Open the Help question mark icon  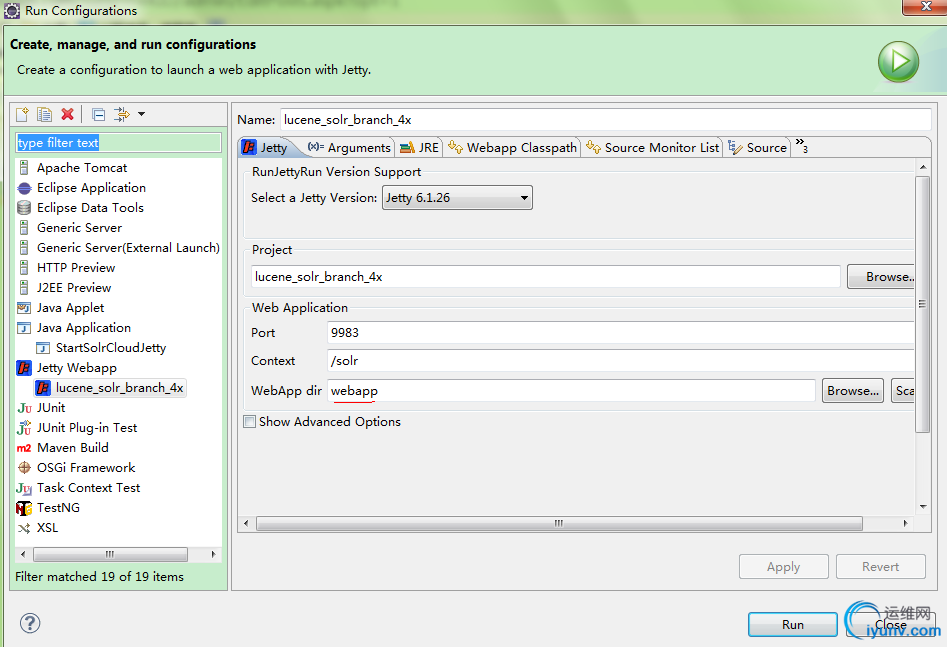point(30,623)
